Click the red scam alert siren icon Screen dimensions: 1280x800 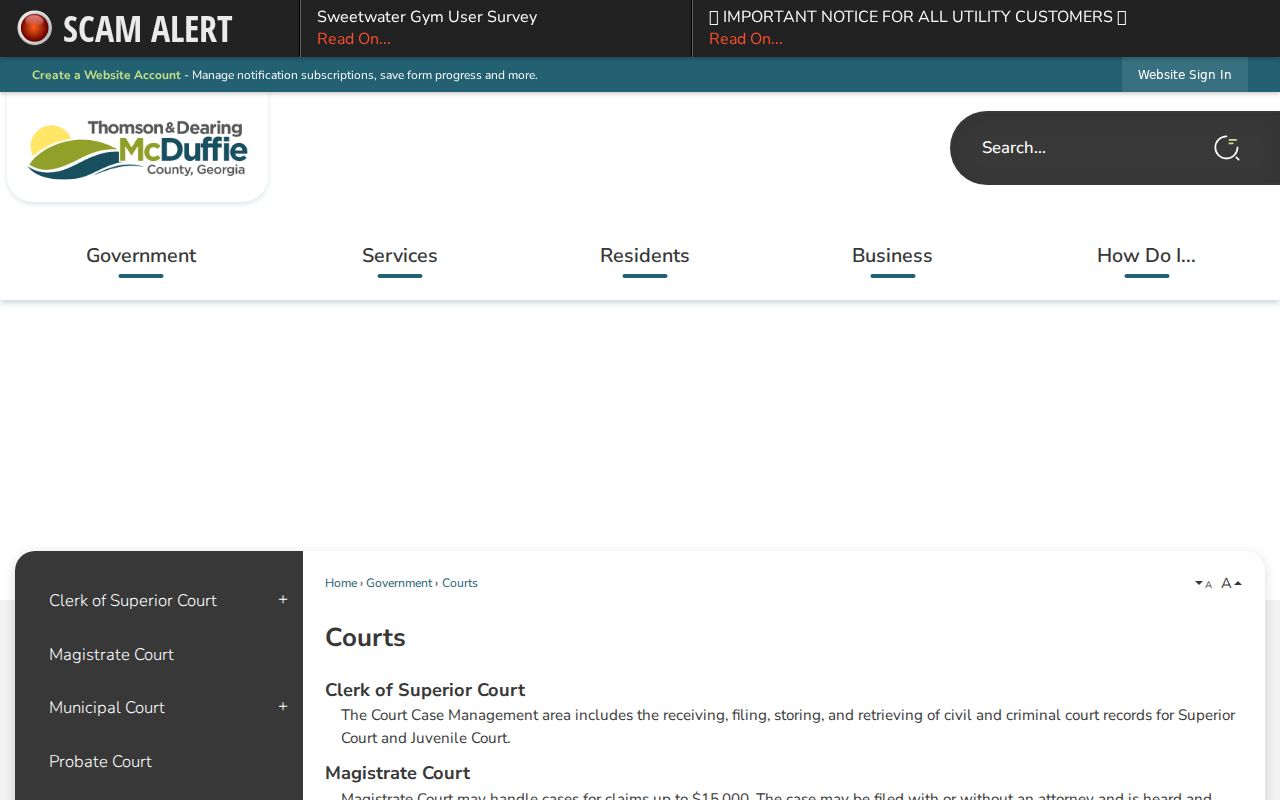pos(34,28)
